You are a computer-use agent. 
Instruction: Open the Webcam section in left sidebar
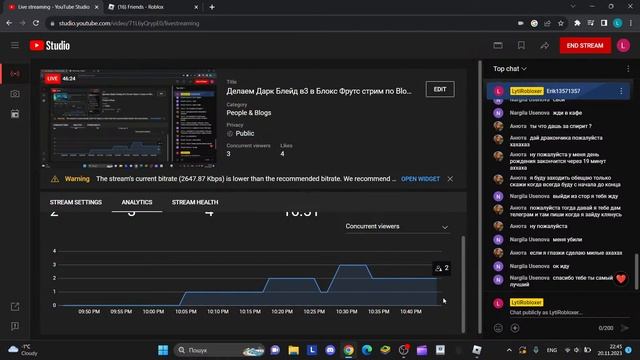point(15,94)
